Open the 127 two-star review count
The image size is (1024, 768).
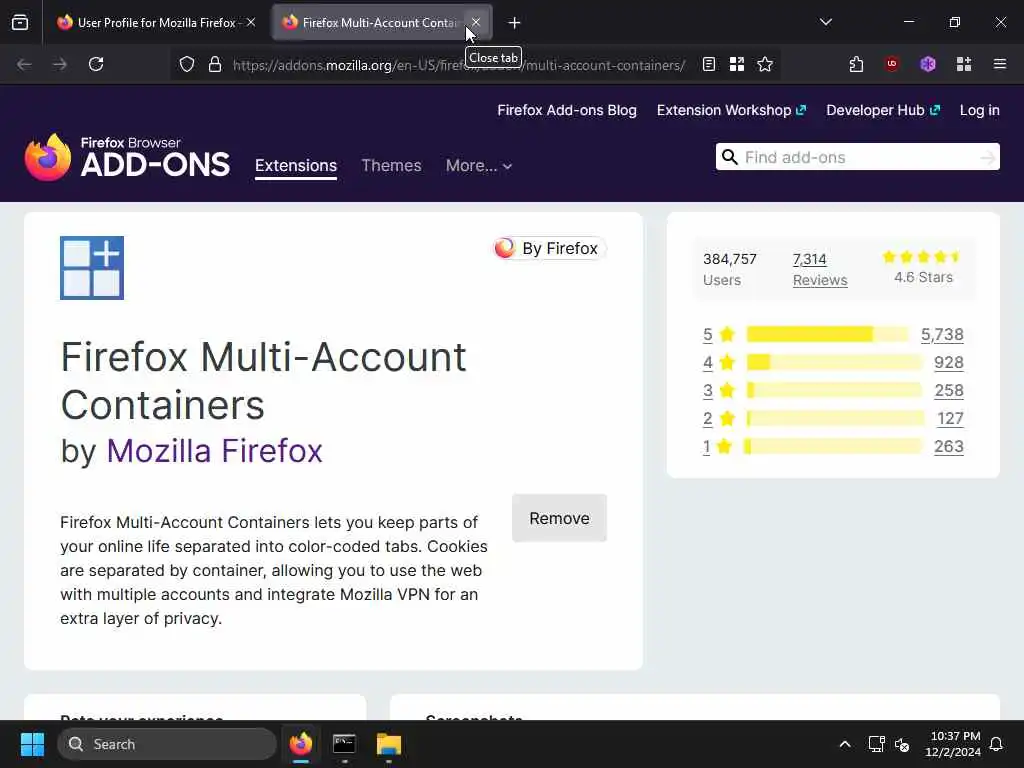click(x=950, y=419)
